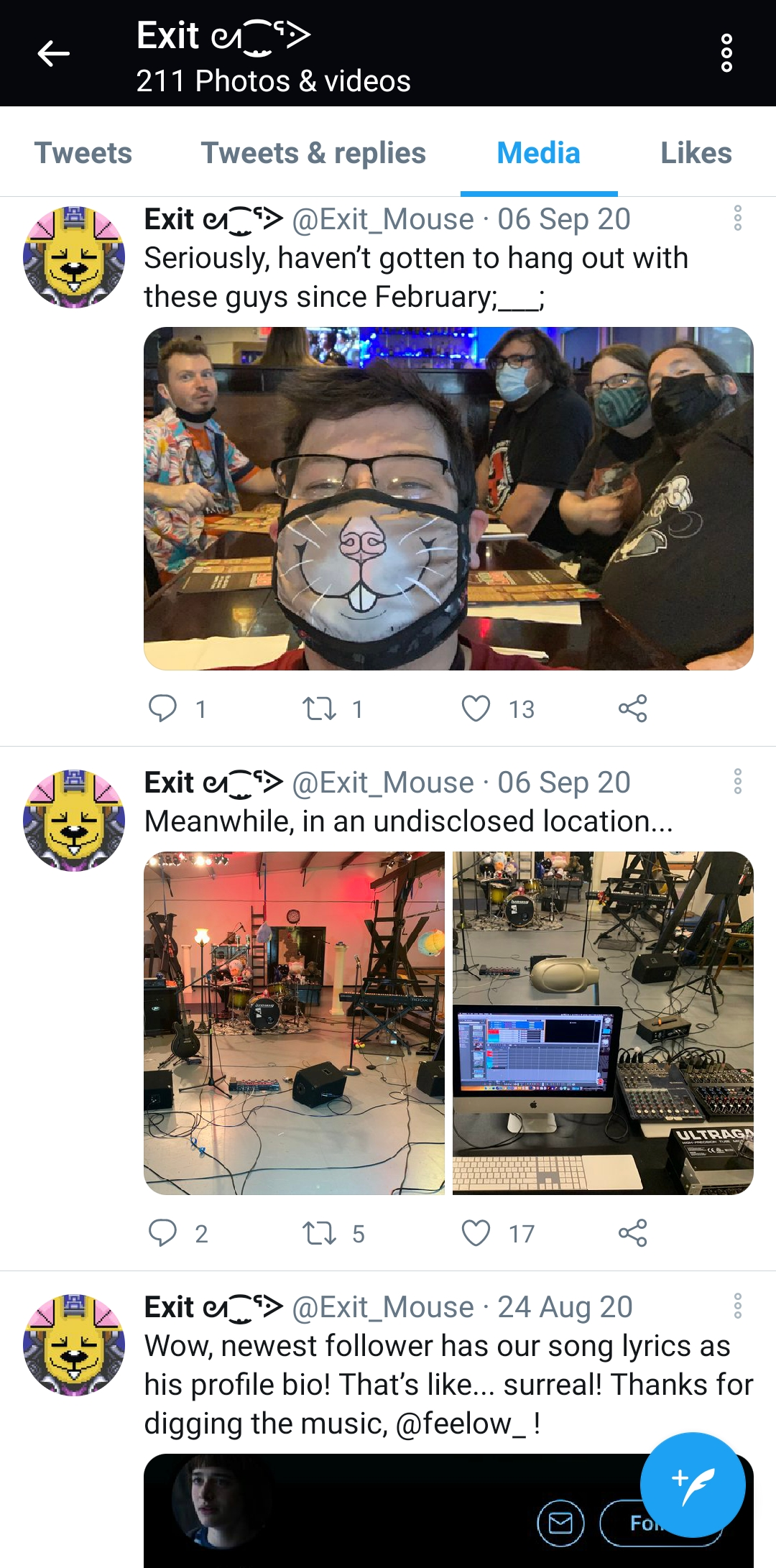The image size is (776, 1568).
Task: Compose a new tweet with floating button
Action: coord(693,1485)
